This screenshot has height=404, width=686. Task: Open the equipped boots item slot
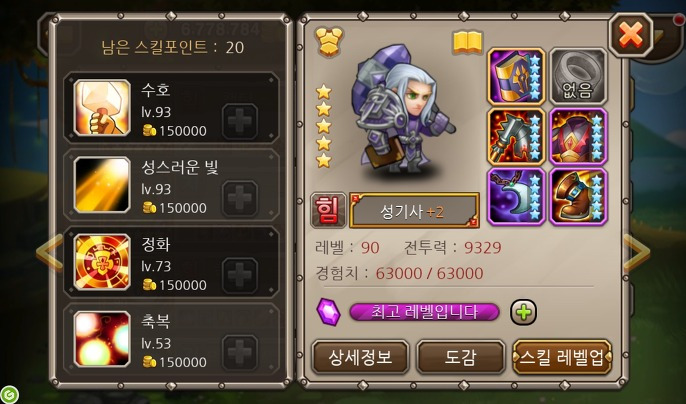click(x=578, y=197)
